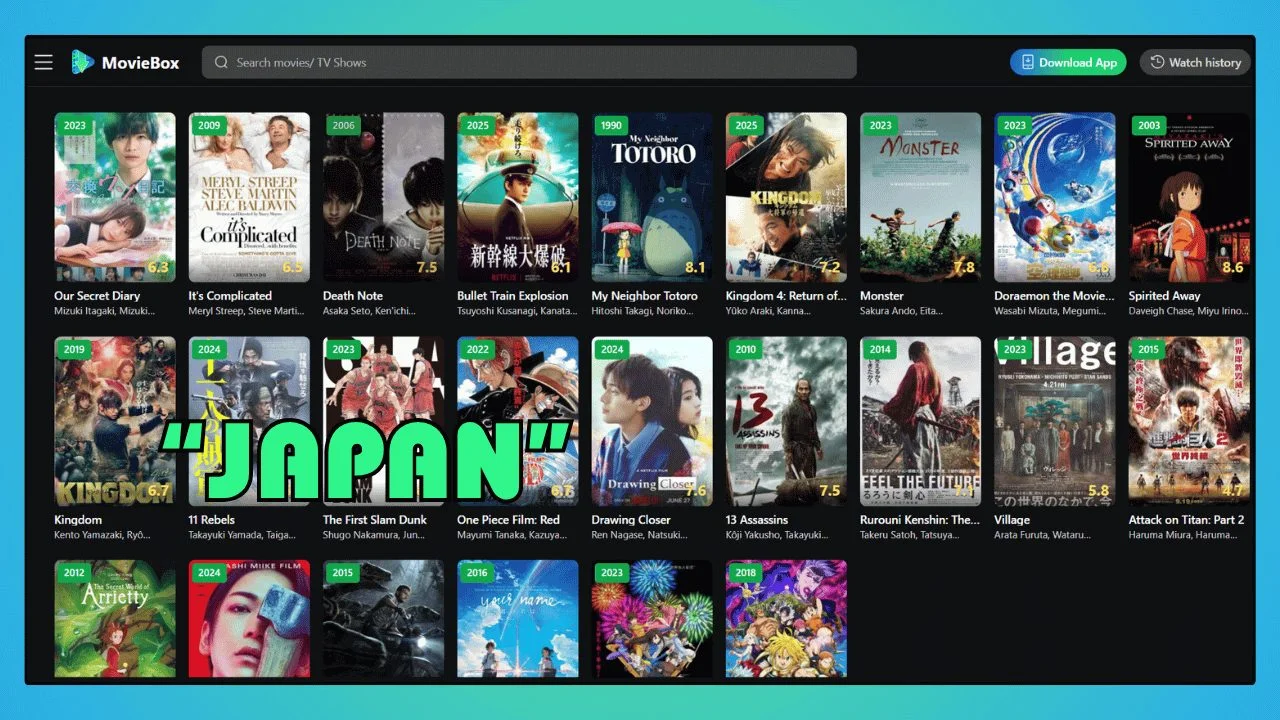The width and height of the screenshot is (1280, 720).
Task: Click the title text Attack on Titan: Part 2
Action: pyautogui.click(x=1187, y=520)
